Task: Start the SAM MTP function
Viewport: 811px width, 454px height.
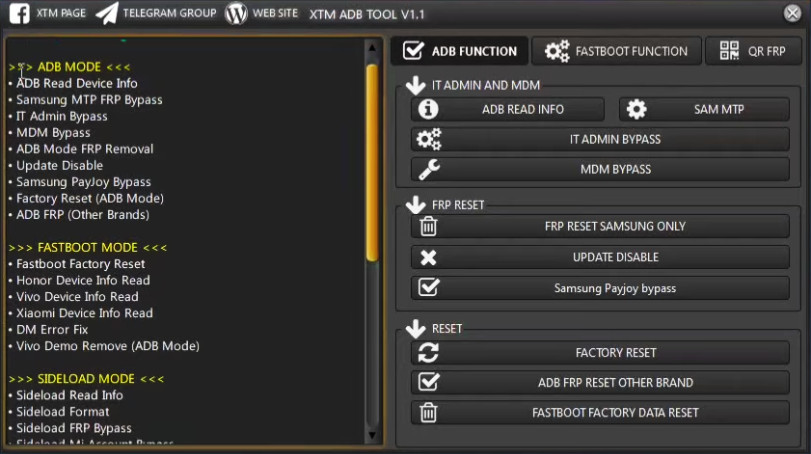Action: coord(704,109)
